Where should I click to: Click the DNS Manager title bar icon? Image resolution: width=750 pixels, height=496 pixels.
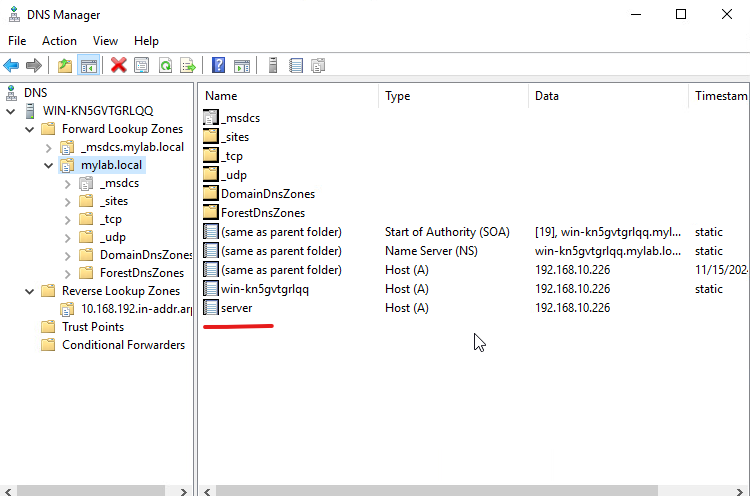[14, 14]
